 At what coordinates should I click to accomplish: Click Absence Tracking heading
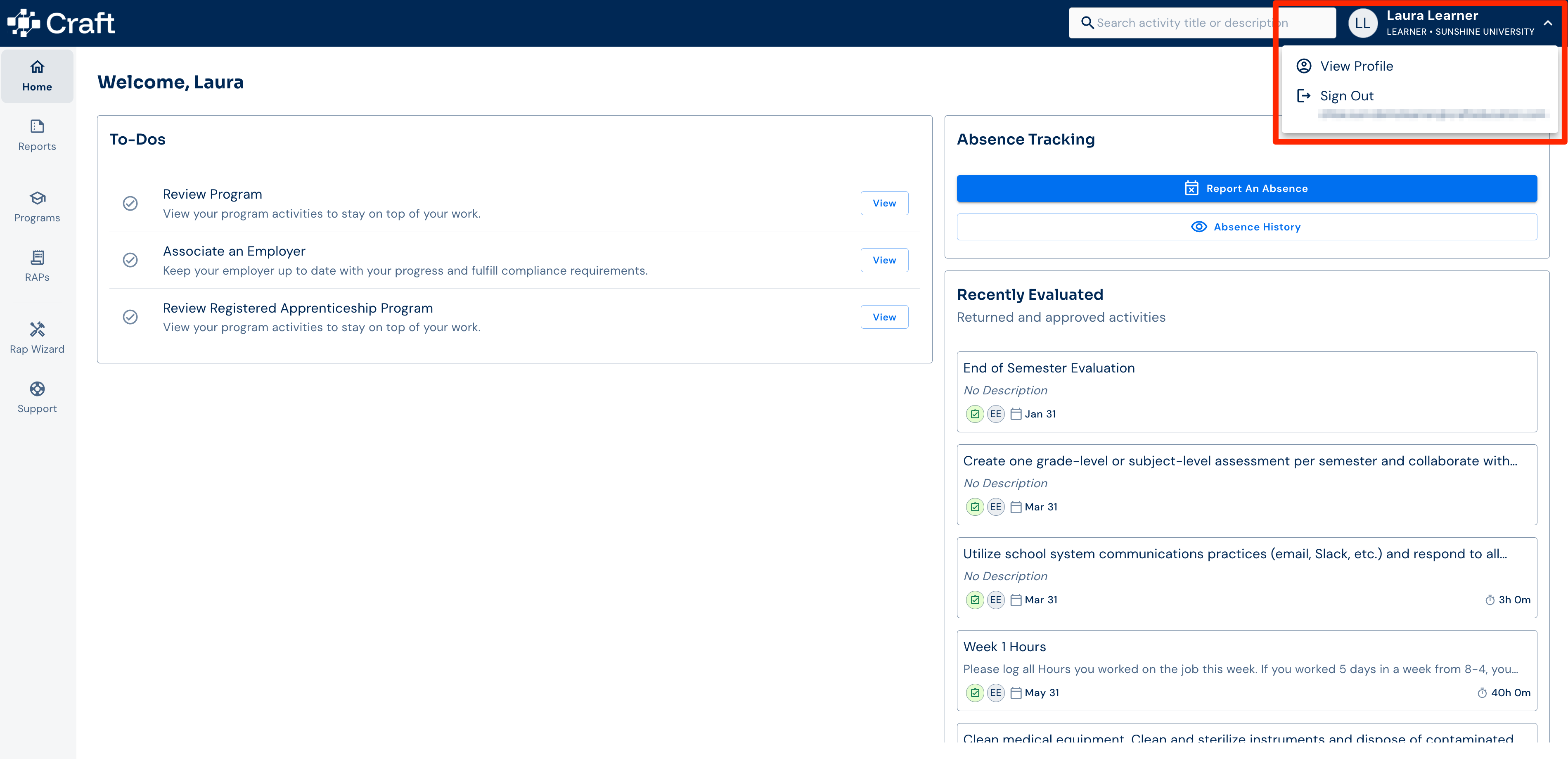[1026, 140]
